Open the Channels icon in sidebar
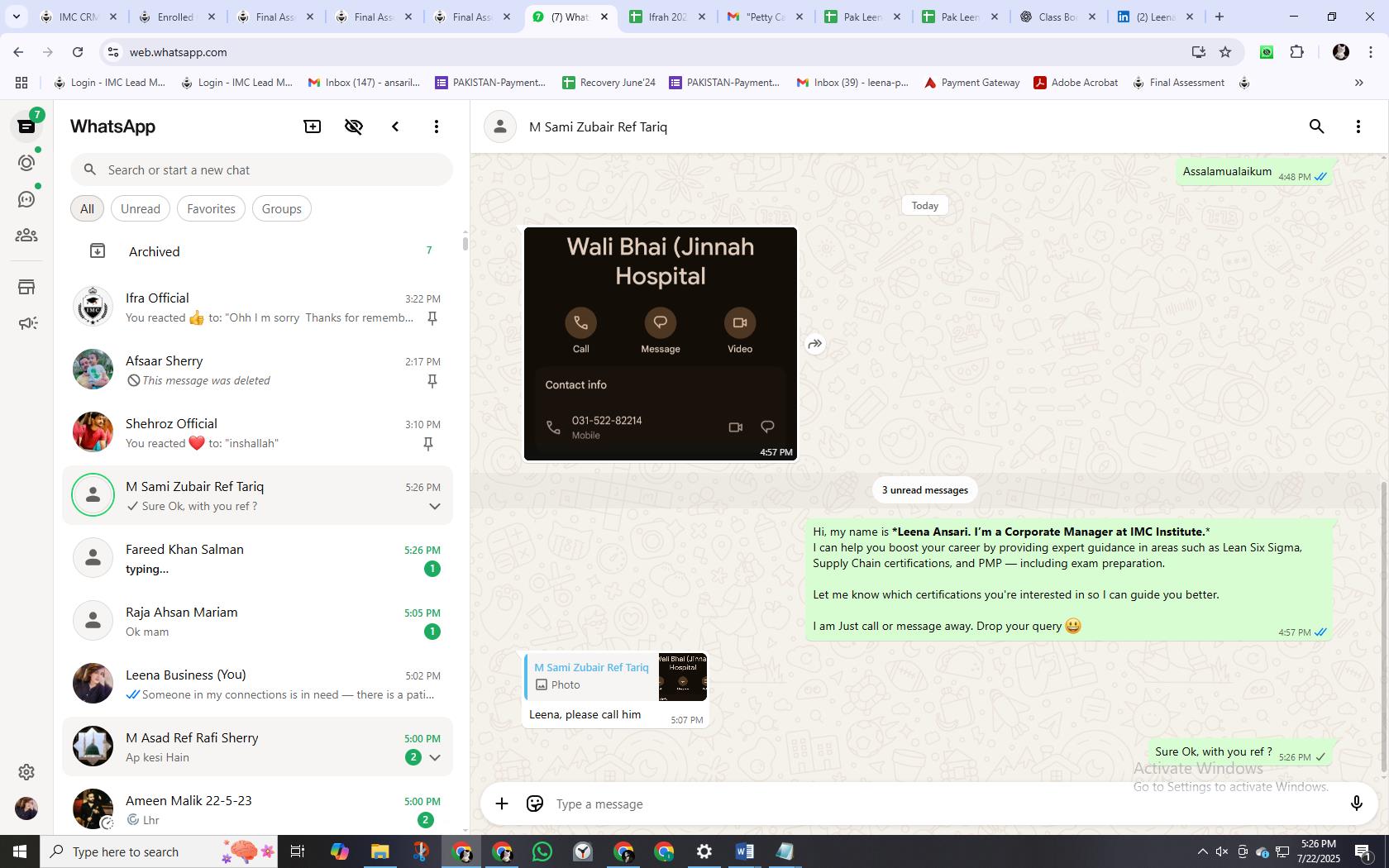This screenshot has height=868, width=1389. pos(26,199)
